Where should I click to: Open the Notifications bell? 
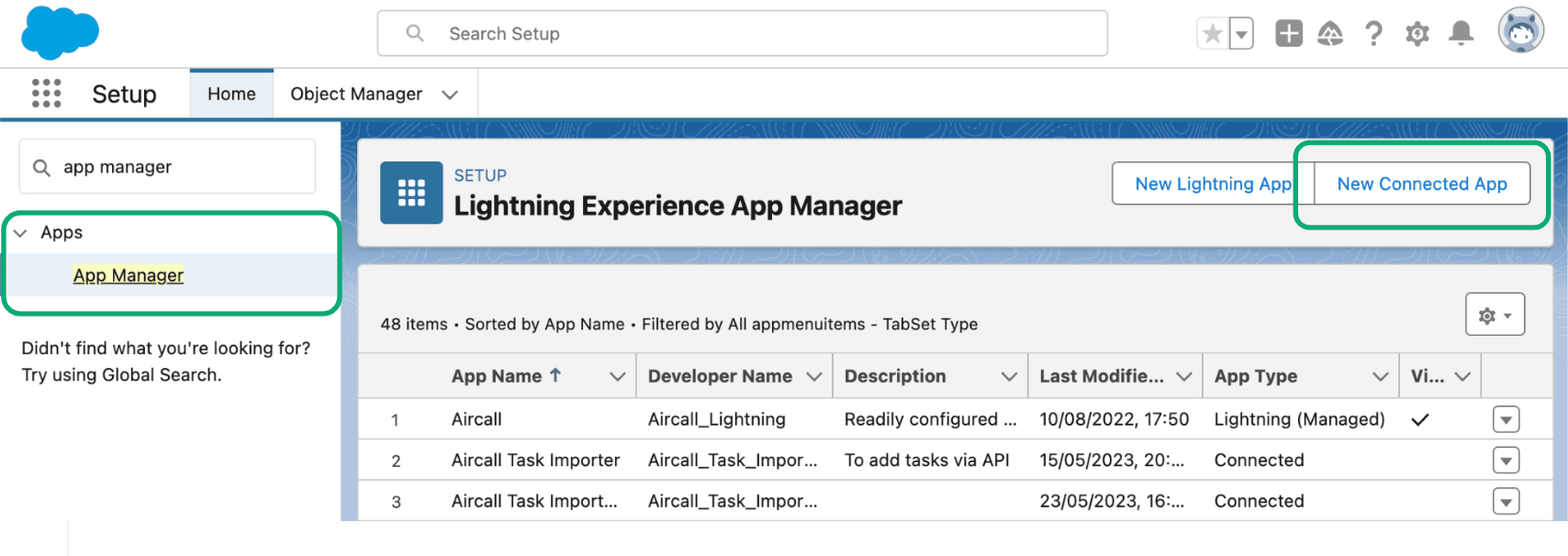(1461, 34)
